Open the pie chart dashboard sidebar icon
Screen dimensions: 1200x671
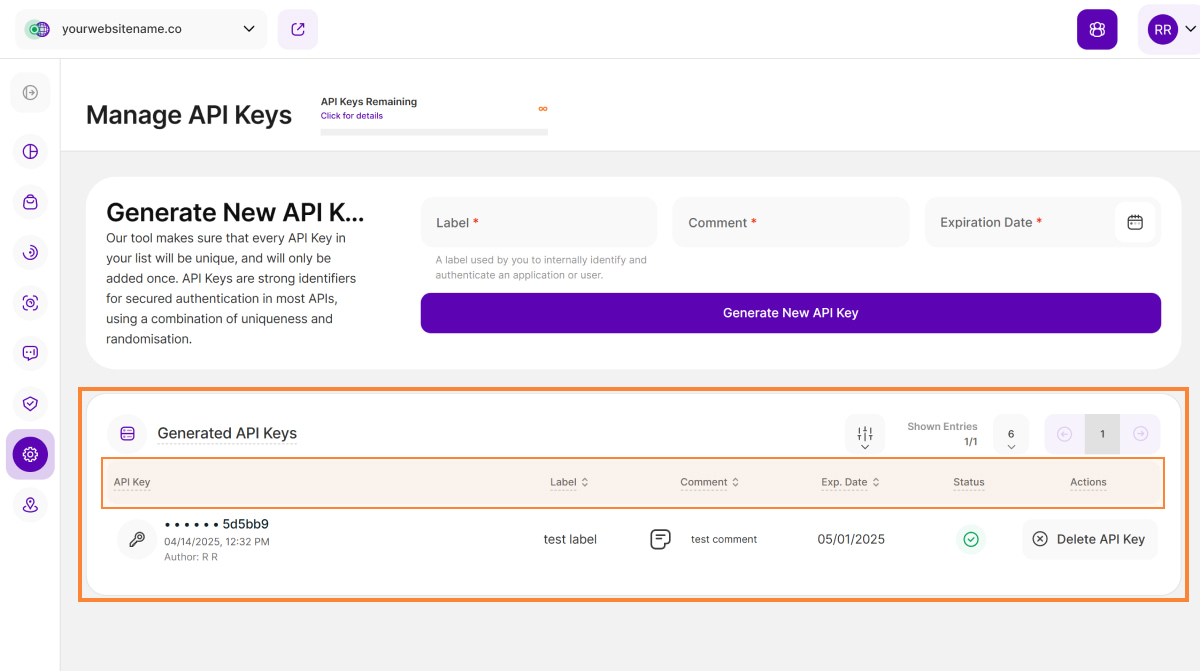30,152
